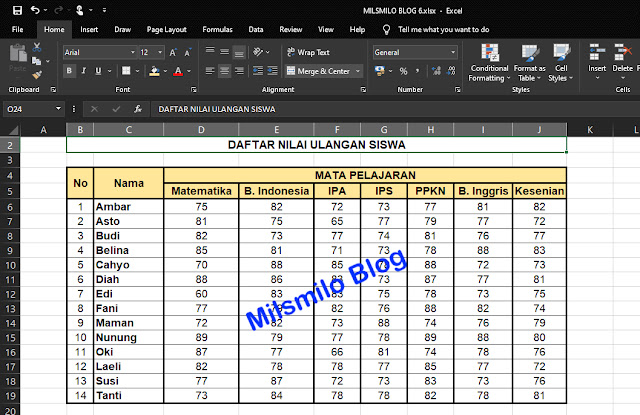
Task: Toggle Bold formatting
Action: click(69, 71)
